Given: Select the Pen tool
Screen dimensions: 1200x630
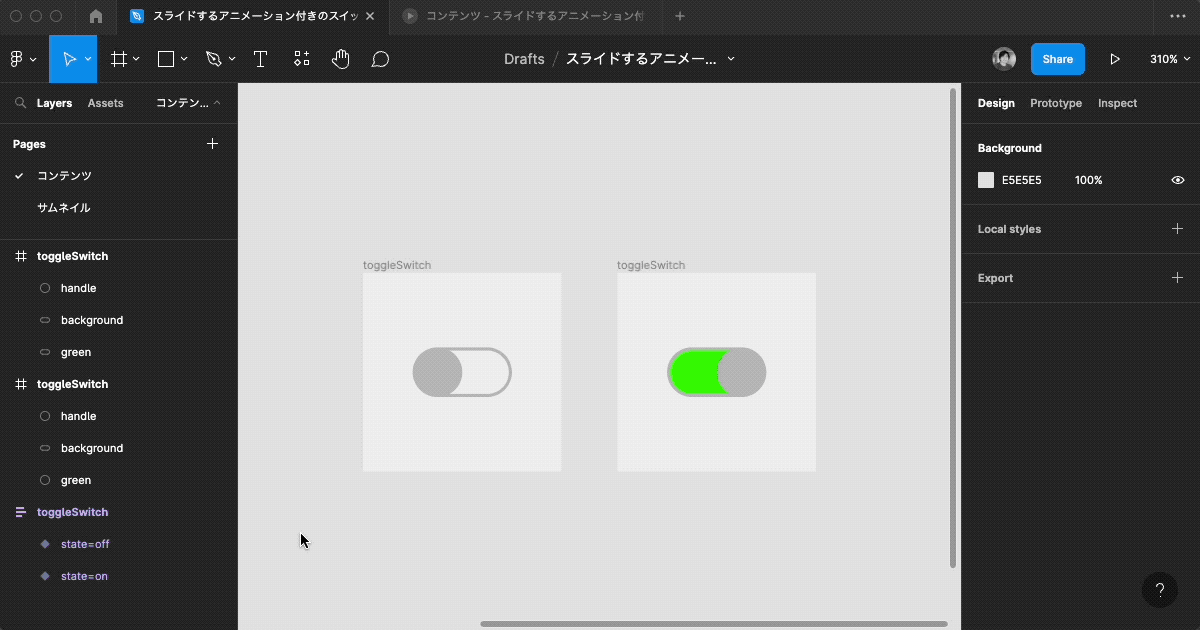Looking at the screenshot, I should [213, 59].
